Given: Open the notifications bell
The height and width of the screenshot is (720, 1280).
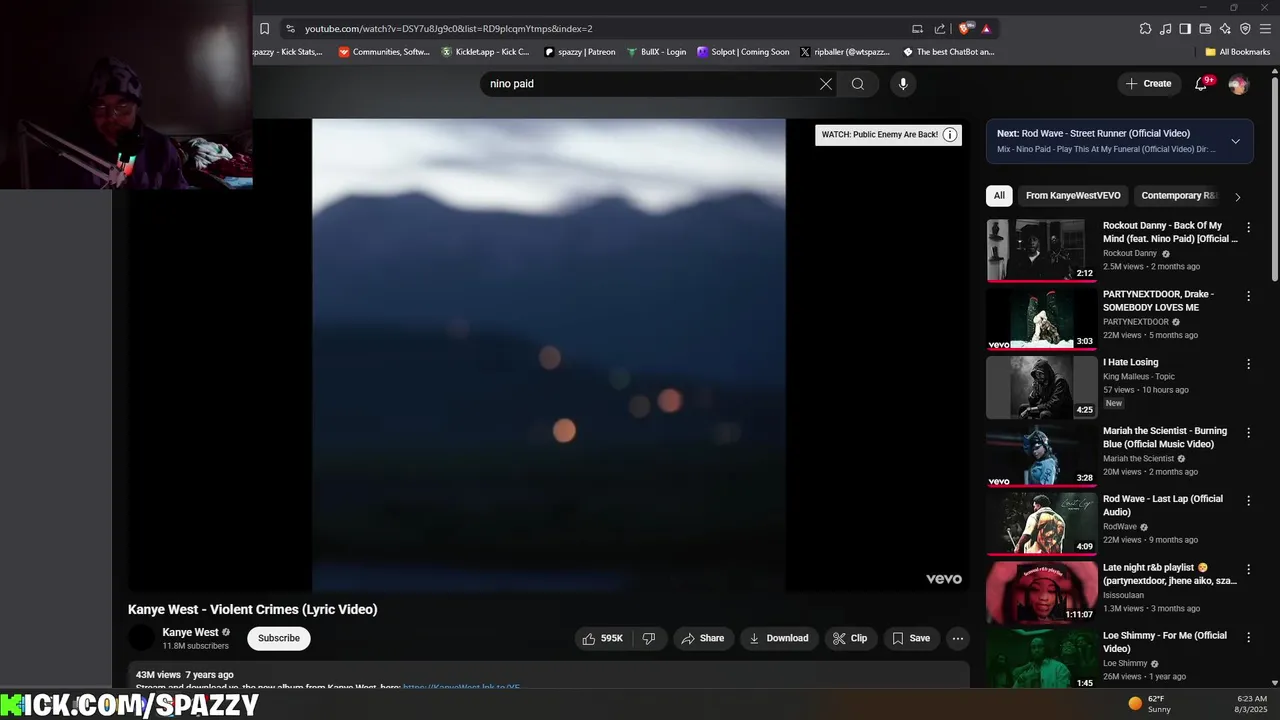Looking at the screenshot, I should tap(1201, 84).
